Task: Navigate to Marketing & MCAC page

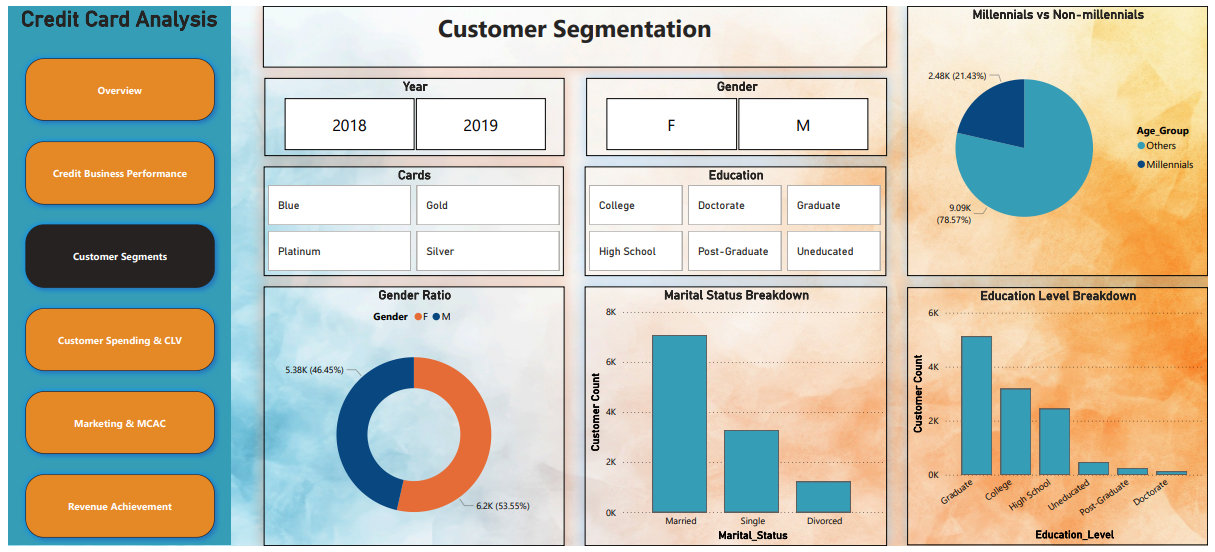Action: (120, 423)
